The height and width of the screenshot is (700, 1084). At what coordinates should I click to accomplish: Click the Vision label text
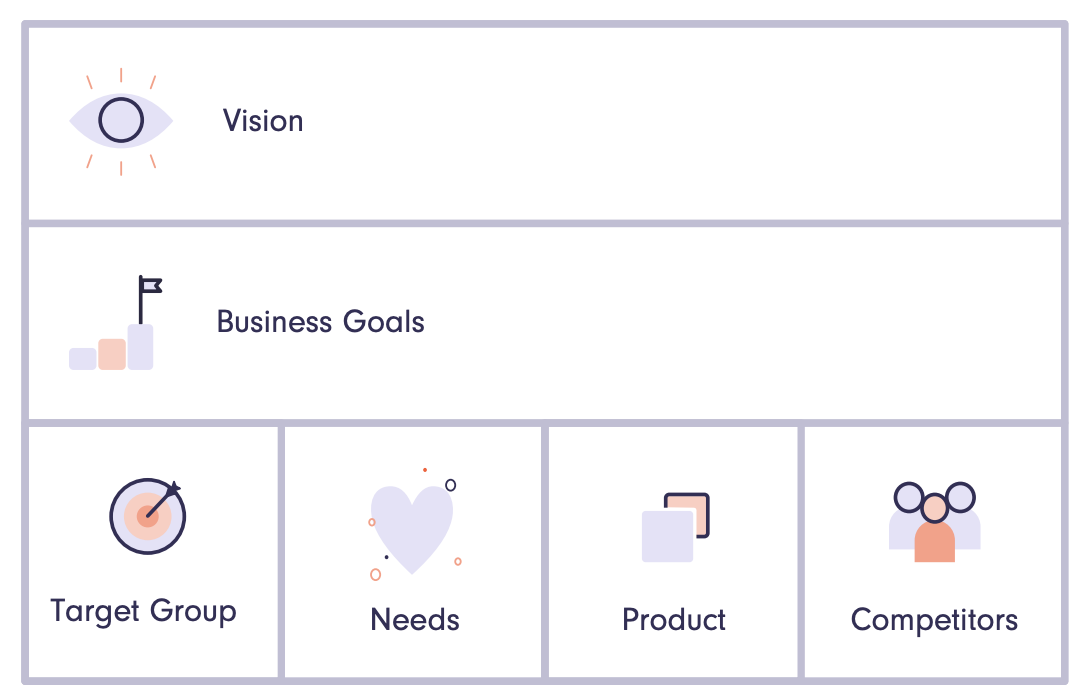[263, 121]
